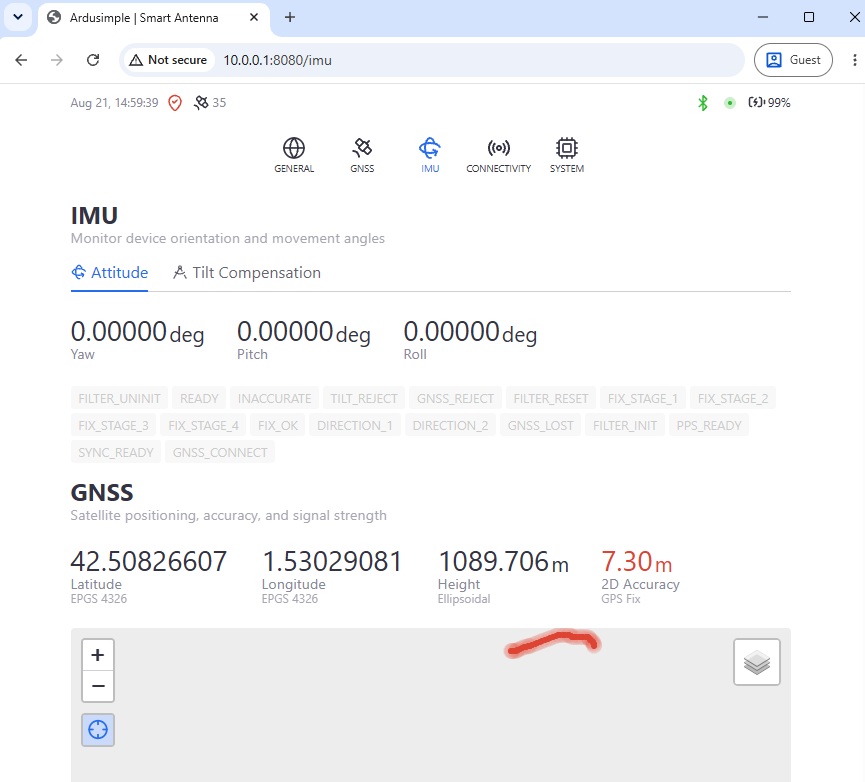Zoom out the map with minus button
The height and width of the screenshot is (782, 865).
pyautogui.click(x=98, y=686)
